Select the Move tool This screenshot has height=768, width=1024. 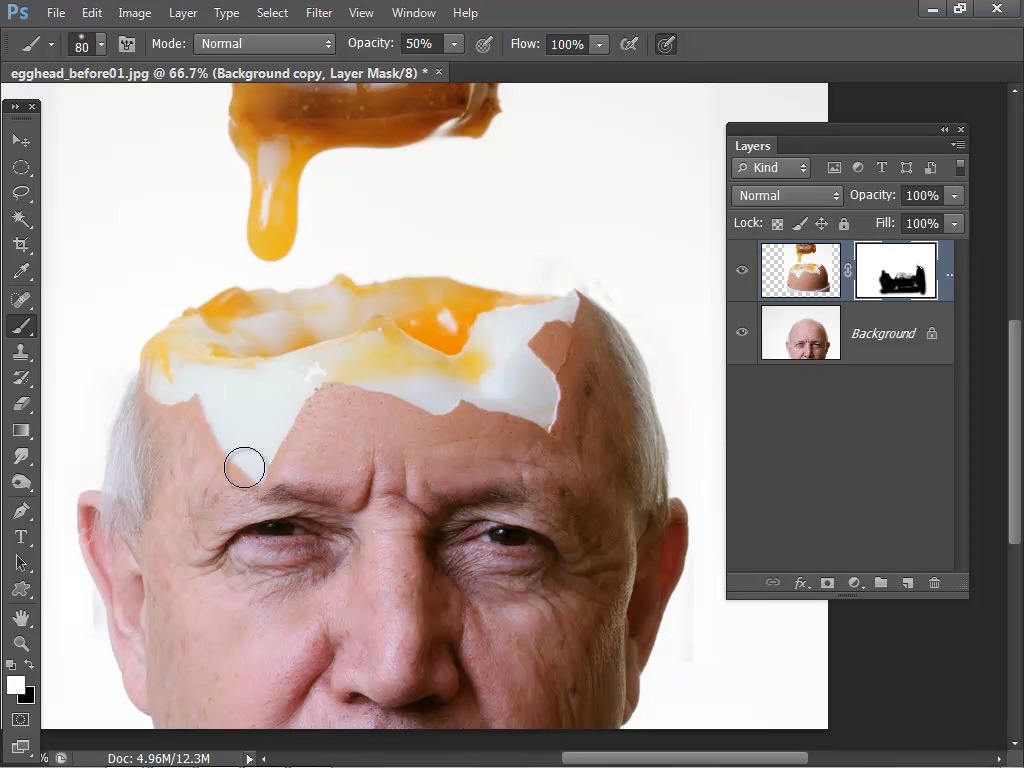pyautogui.click(x=21, y=141)
